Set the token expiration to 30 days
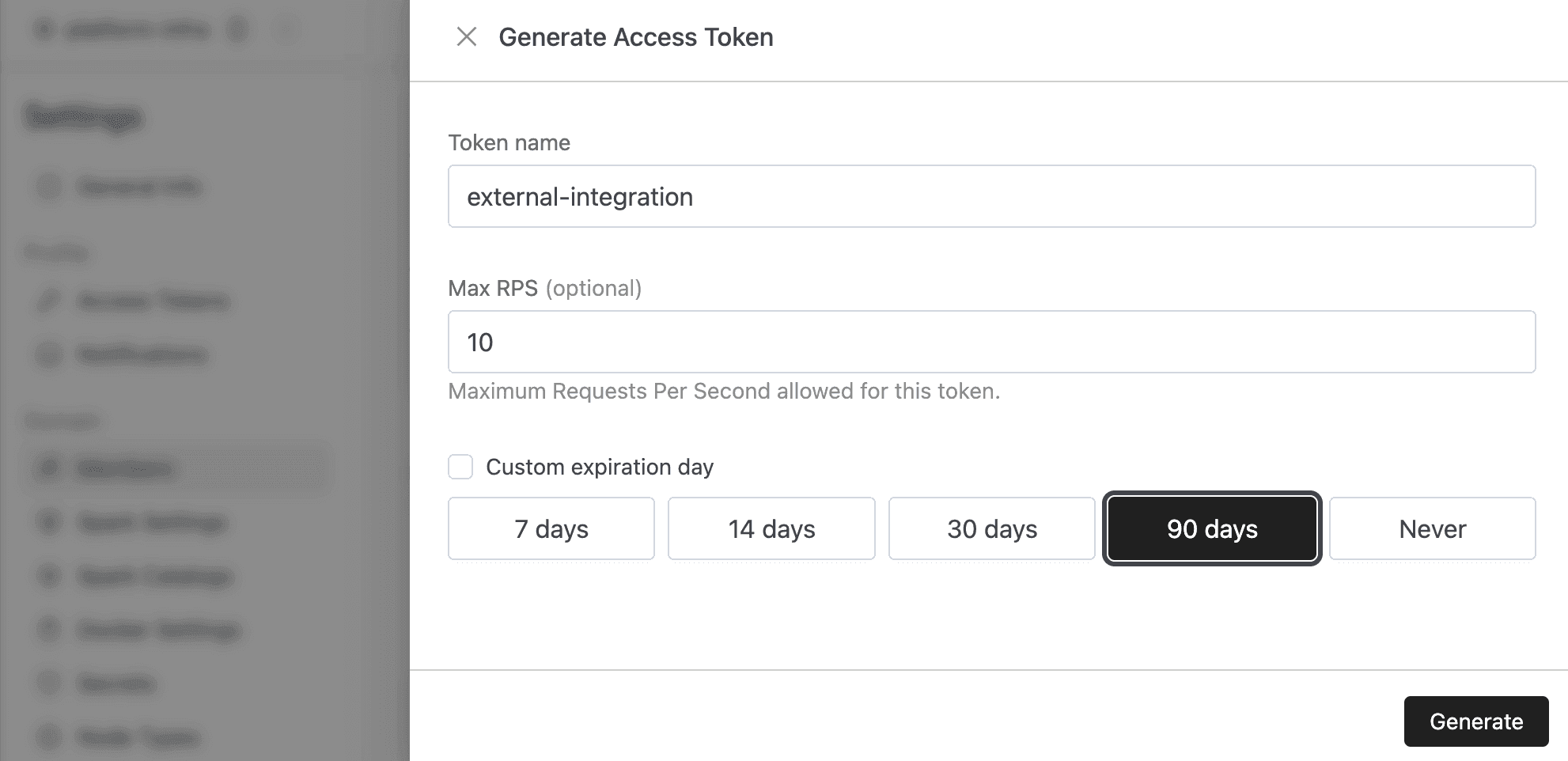 tap(991, 528)
